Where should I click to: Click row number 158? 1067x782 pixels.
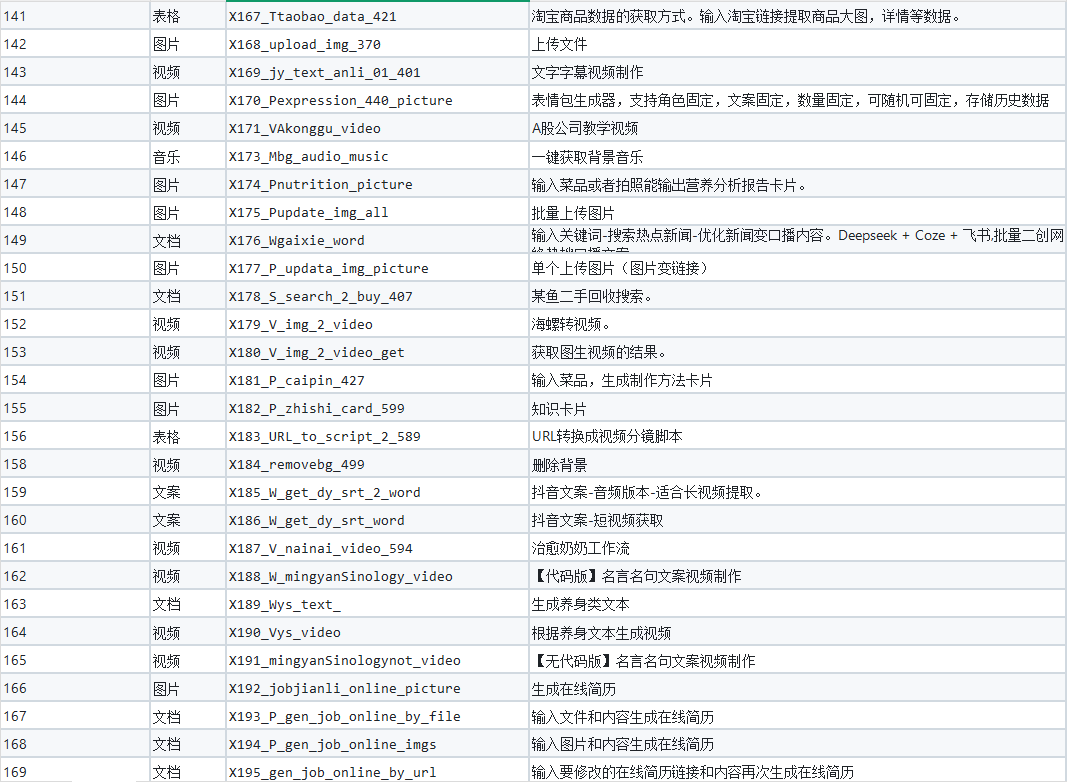click(x=75, y=464)
